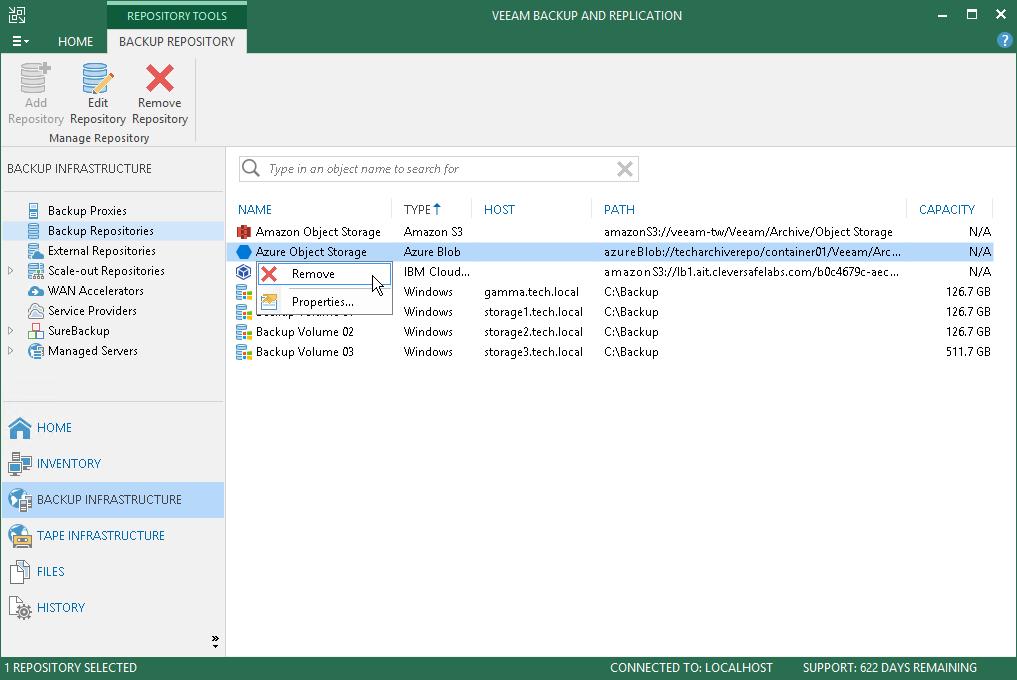Image resolution: width=1017 pixels, height=680 pixels.
Task: Click the Add Repository ribbon icon
Action: 36,78
